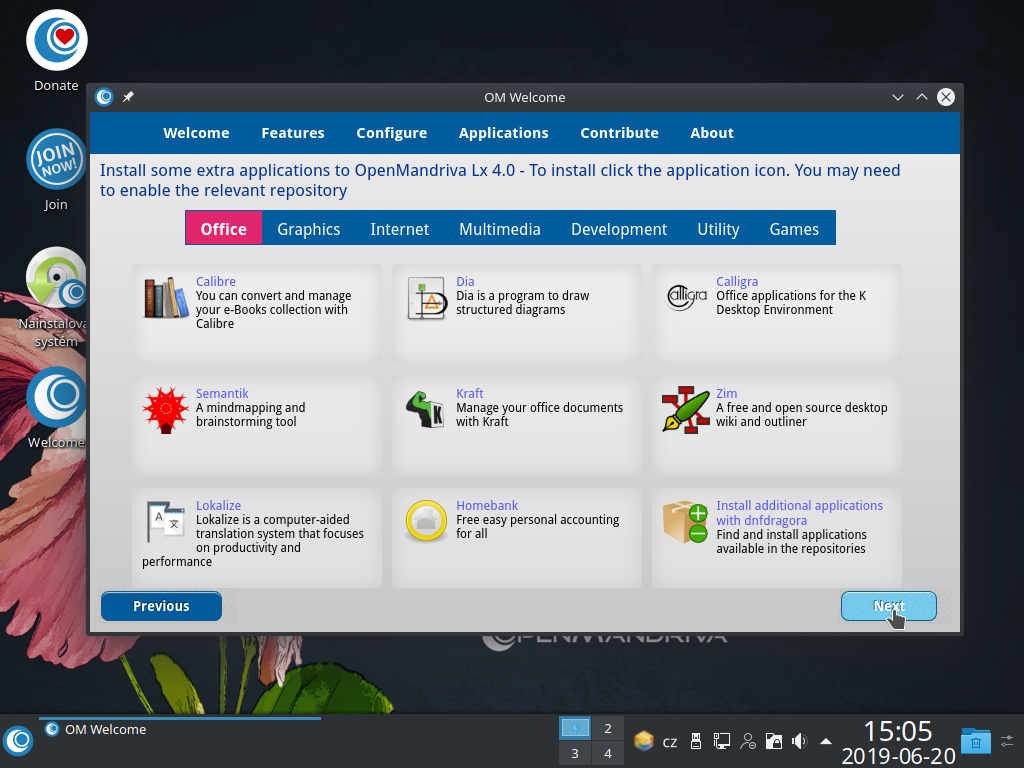Image resolution: width=1024 pixels, height=768 pixels.
Task: Open the Lokalize translation tool icon
Action: pos(165,521)
